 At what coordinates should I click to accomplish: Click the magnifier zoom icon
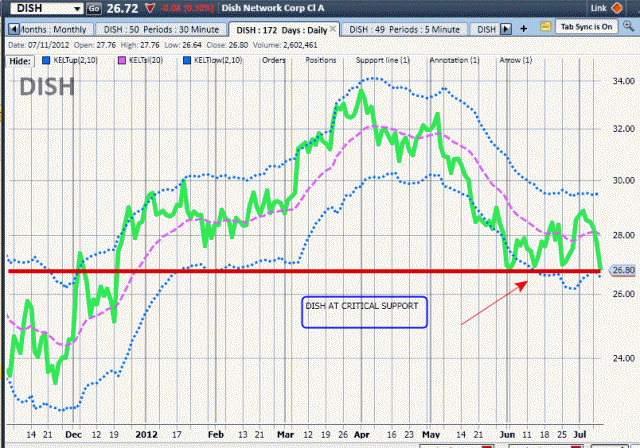pyautogui.click(x=628, y=27)
